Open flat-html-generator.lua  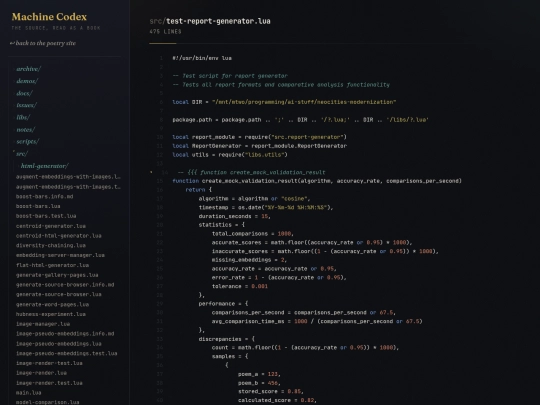coord(52,265)
